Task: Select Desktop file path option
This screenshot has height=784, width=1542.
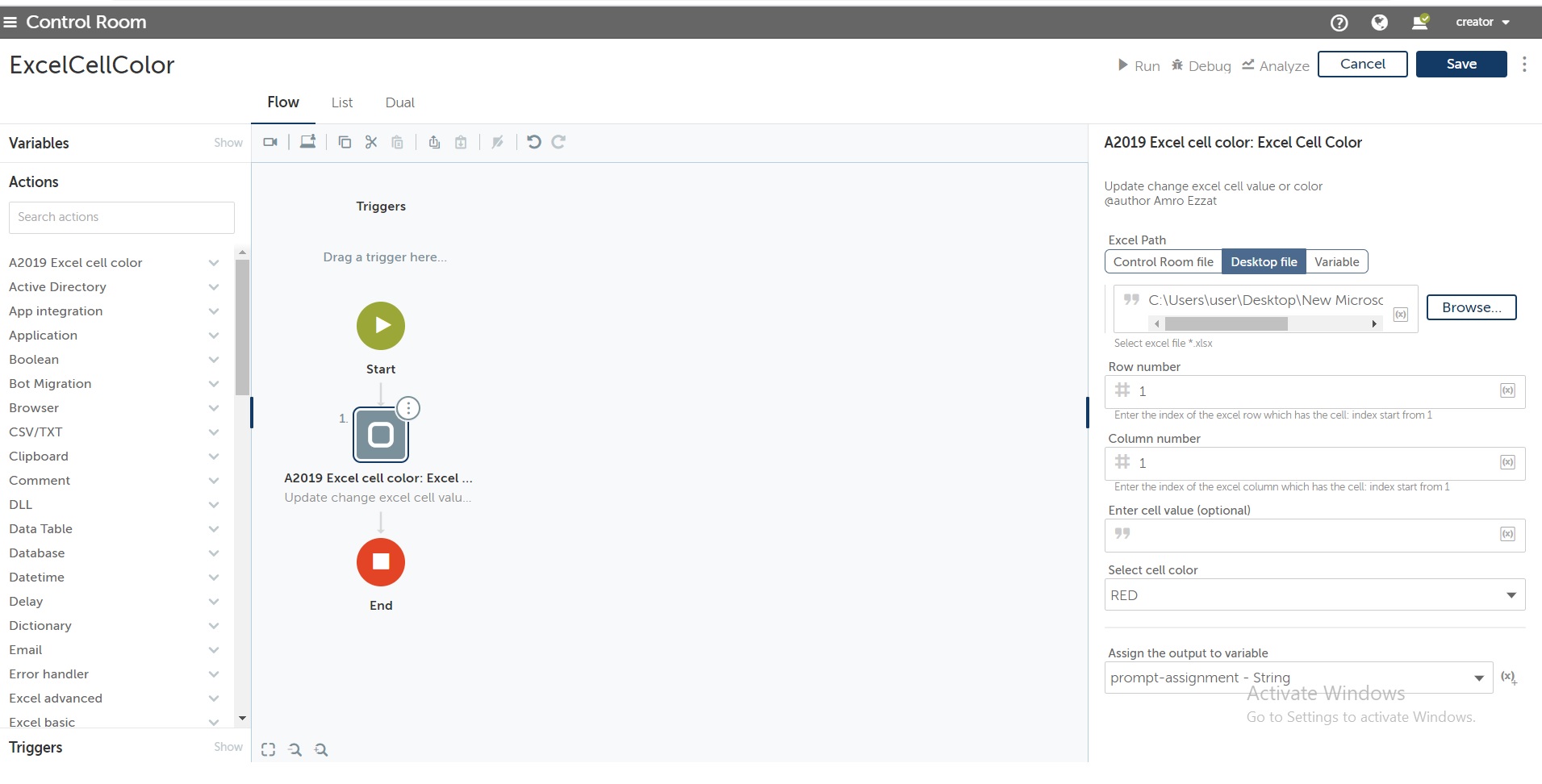Action: (x=1264, y=262)
